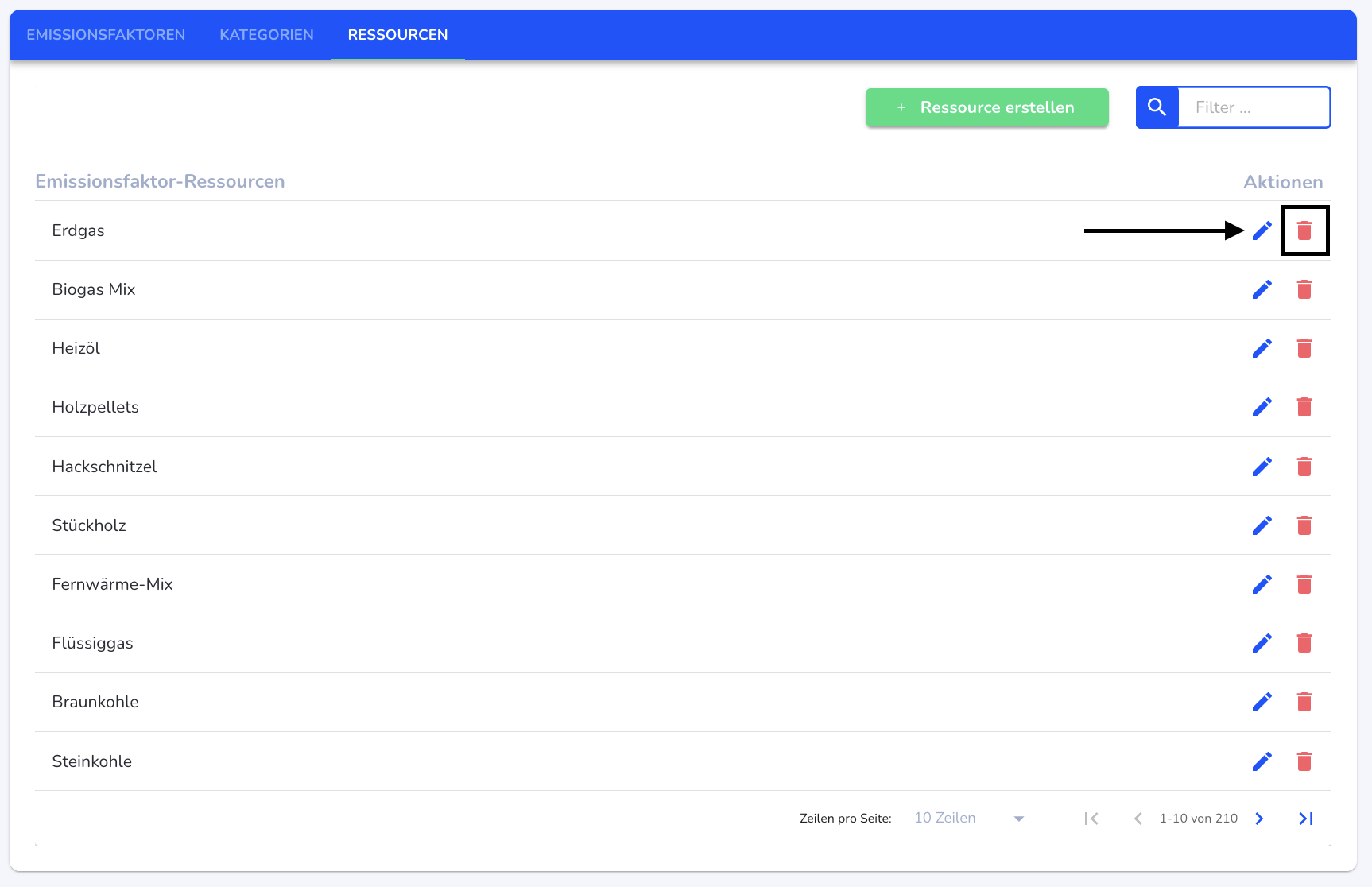Delete the Fernwärme-Mix resource
Viewport: 1372px width, 887px height.
tap(1304, 584)
